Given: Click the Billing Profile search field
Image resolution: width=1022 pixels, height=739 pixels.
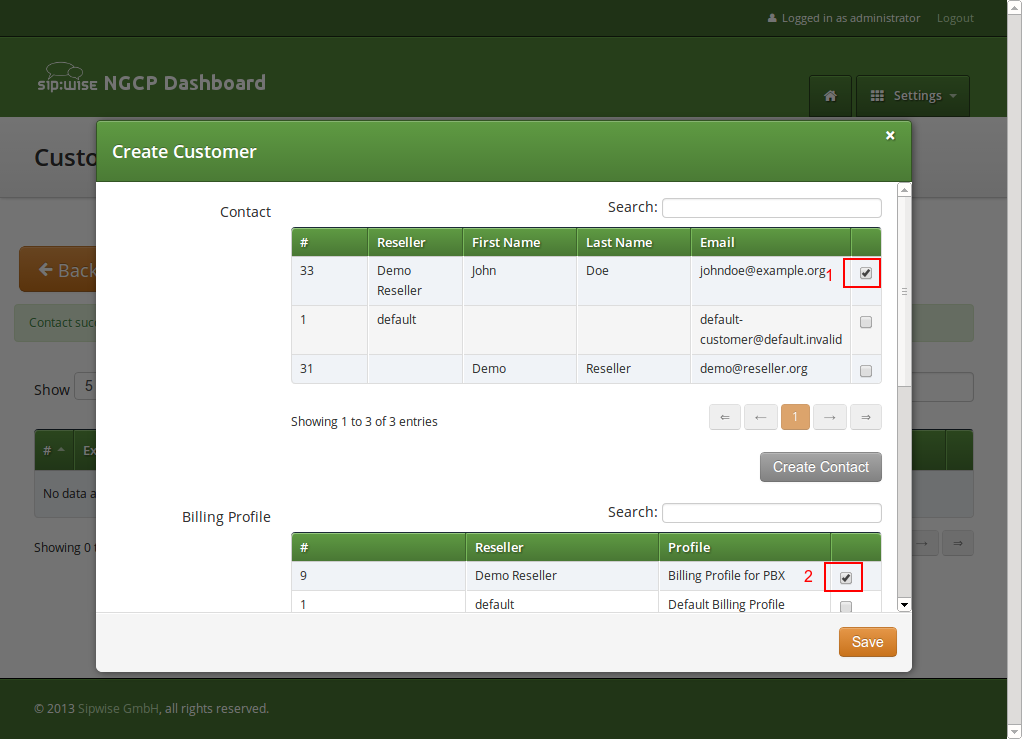Looking at the screenshot, I should click(771, 512).
